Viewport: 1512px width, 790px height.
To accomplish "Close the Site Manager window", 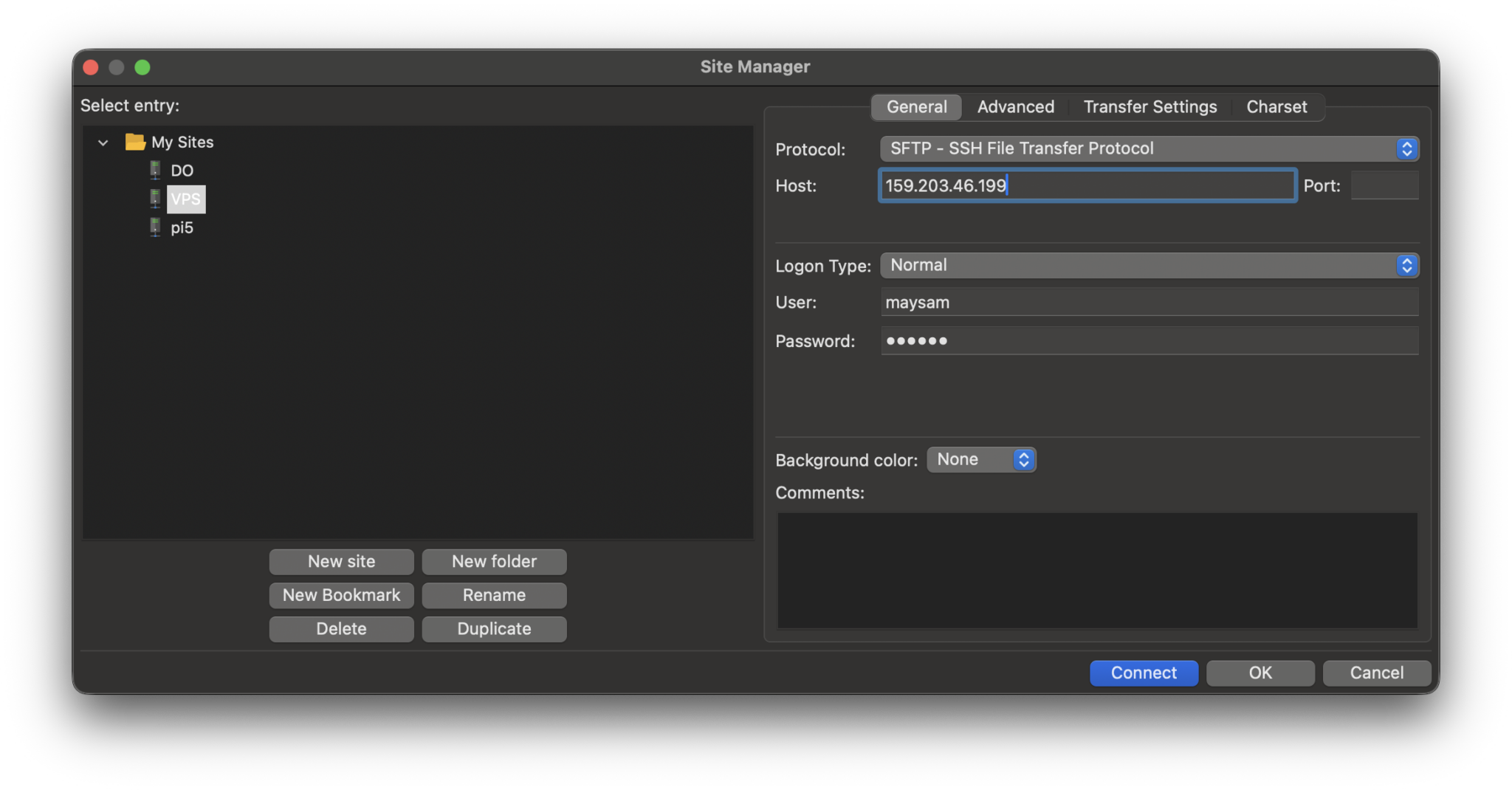I will point(91,67).
